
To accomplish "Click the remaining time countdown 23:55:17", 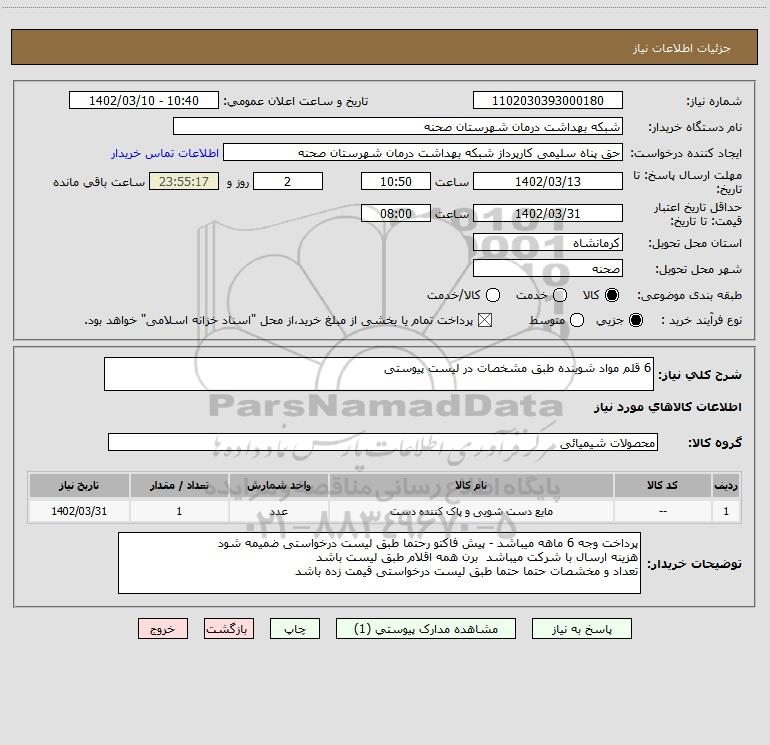I will pos(184,181).
